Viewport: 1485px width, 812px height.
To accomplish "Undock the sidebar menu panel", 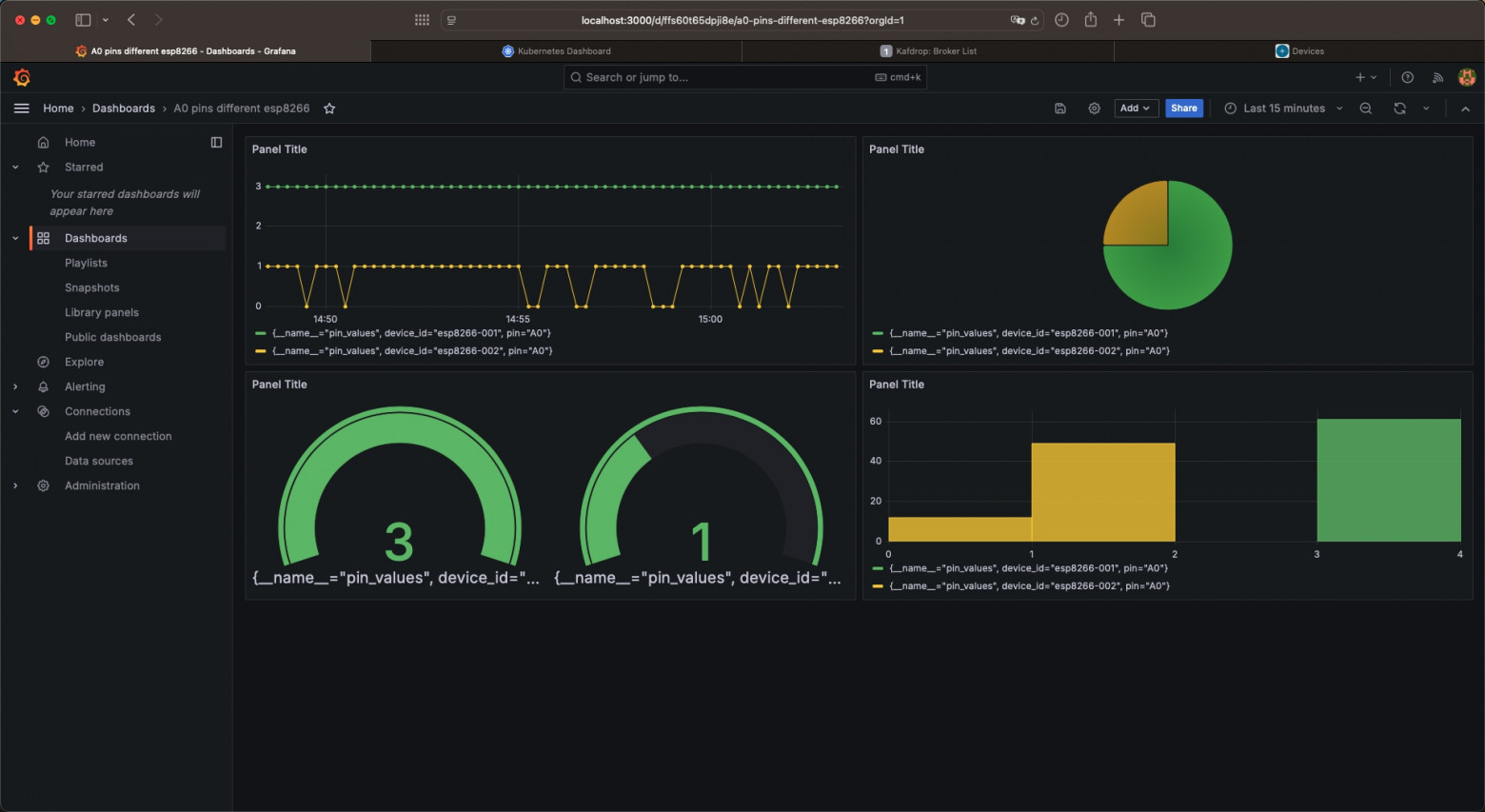I will (x=216, y=143).
